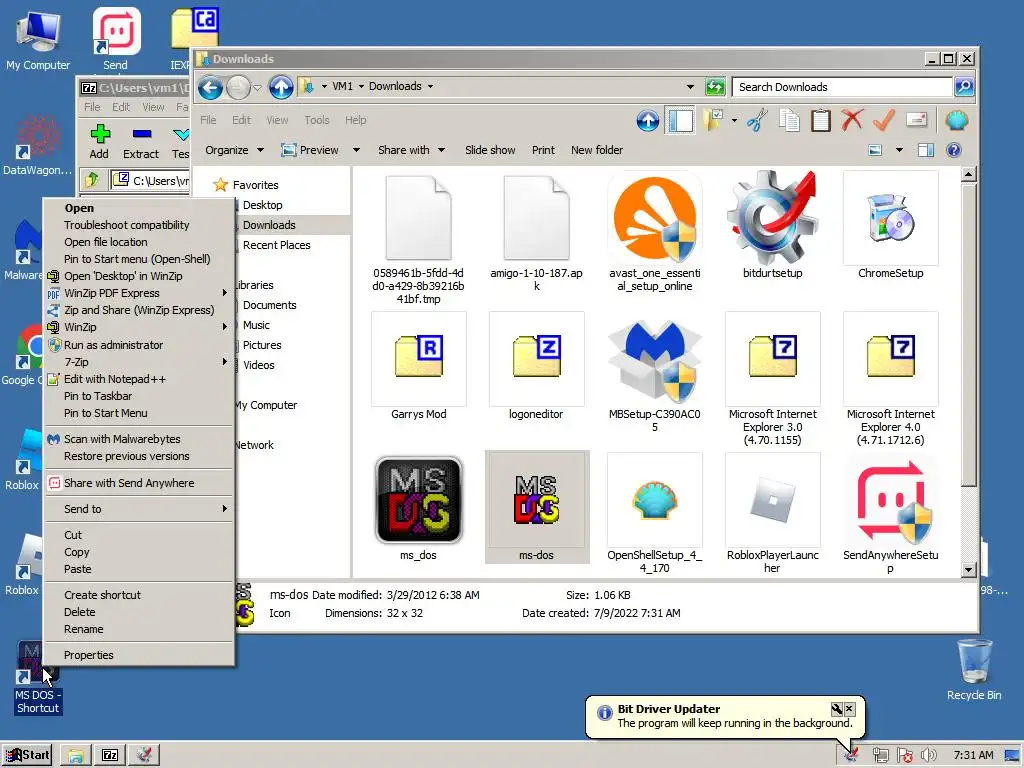Screen dimensions: 1024x768
Task: Click the Print button
Action: [x=543, y=150]
